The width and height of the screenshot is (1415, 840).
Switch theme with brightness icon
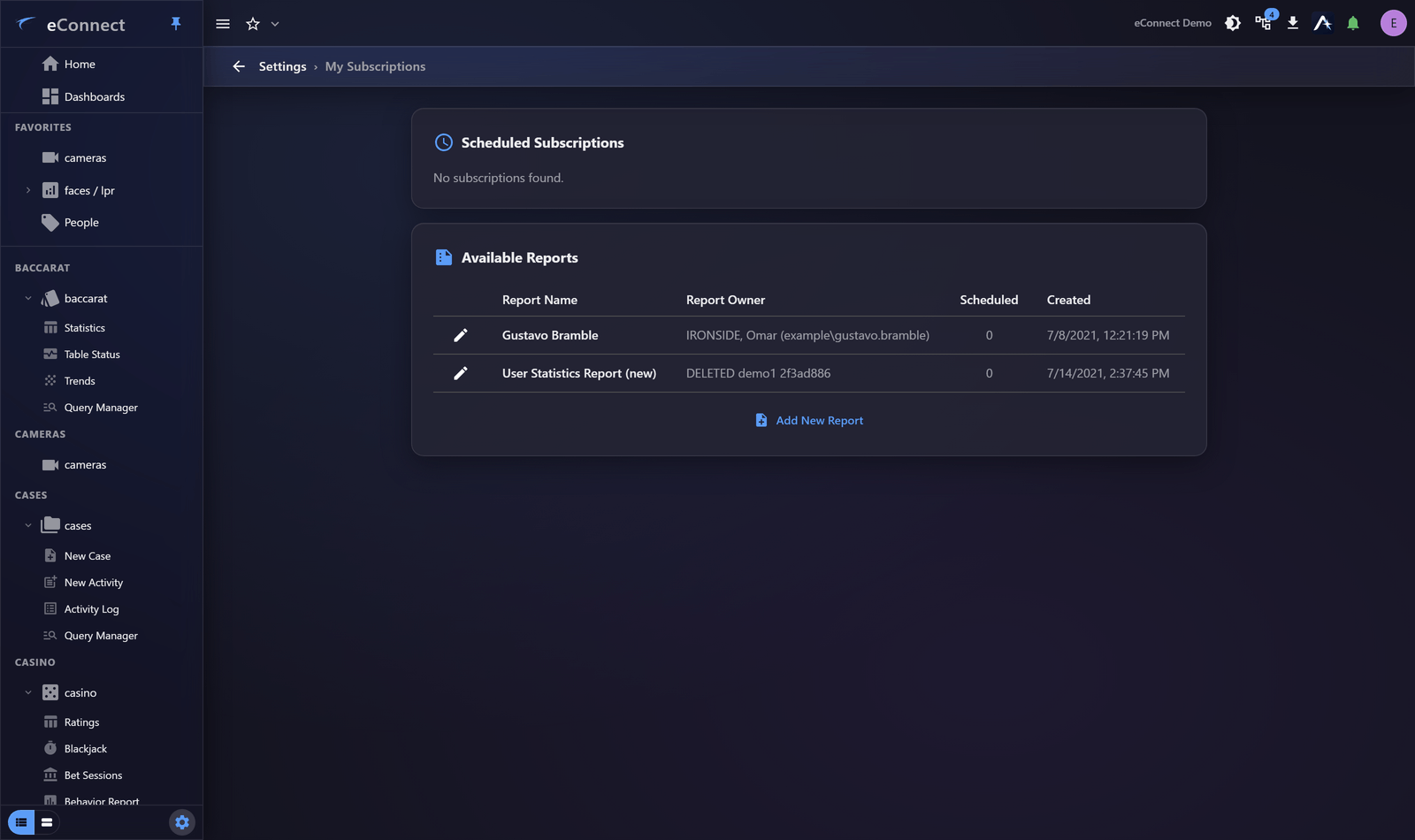click(x=1233, y=23)
